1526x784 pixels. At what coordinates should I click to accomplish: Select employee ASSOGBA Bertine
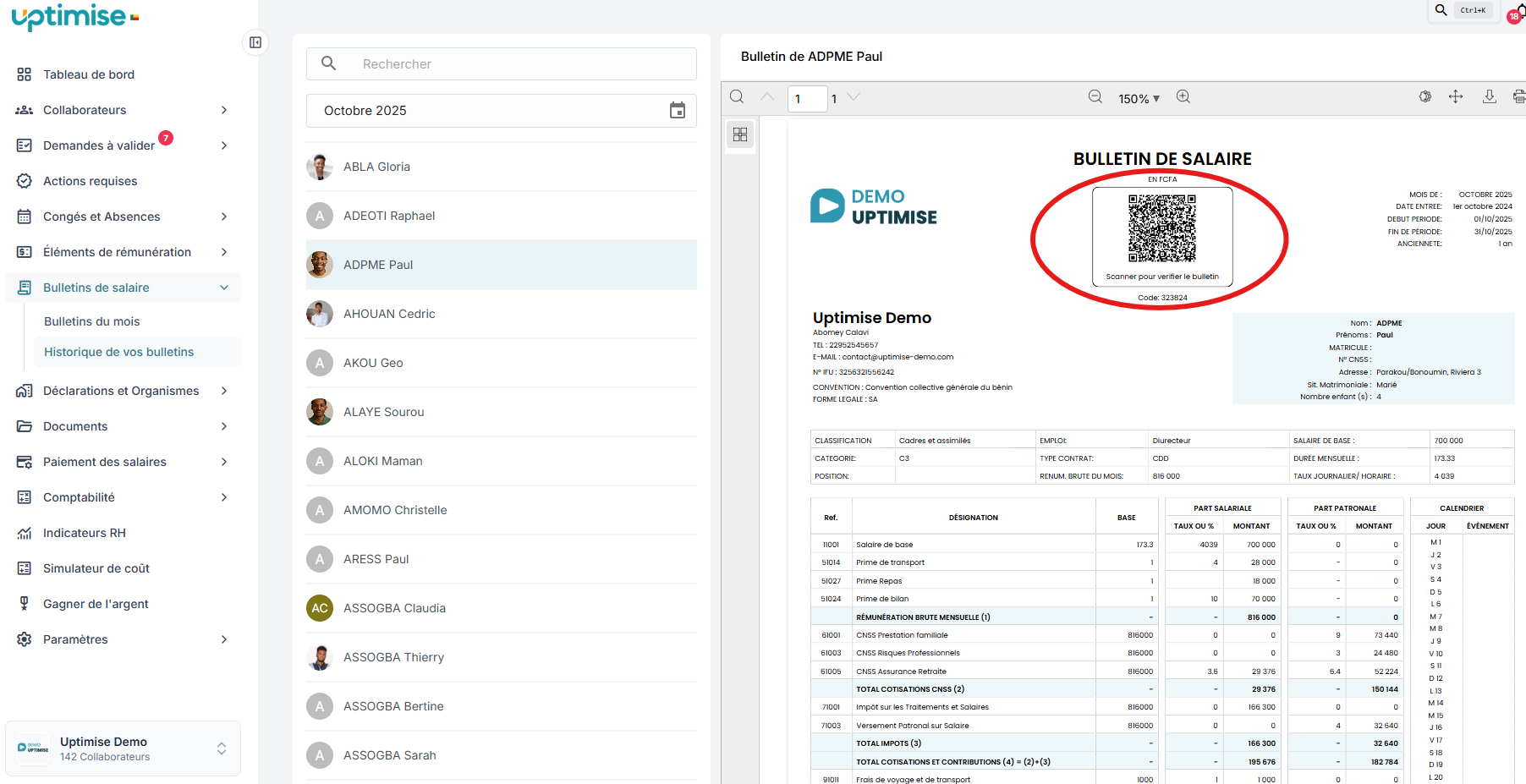[502, 706]
